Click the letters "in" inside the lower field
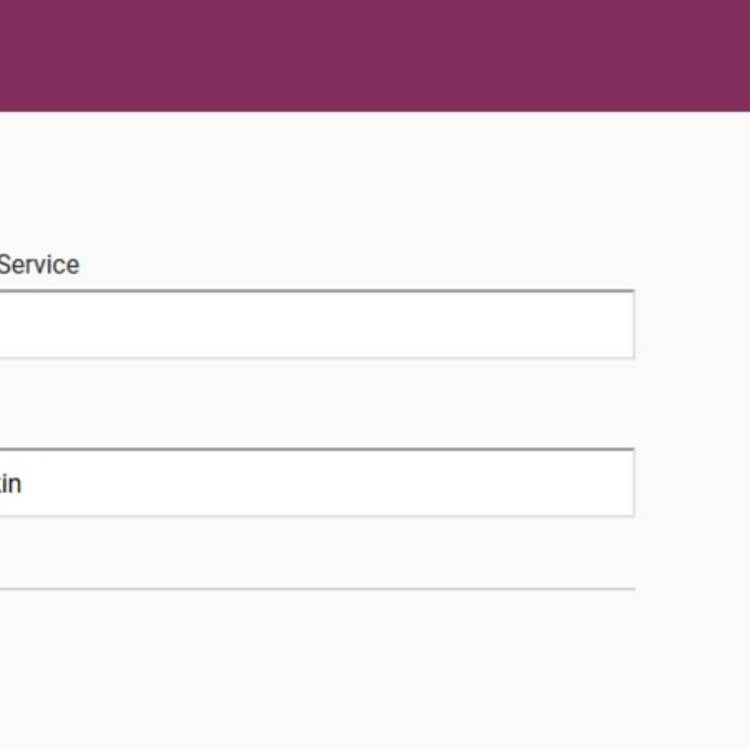The height and width of the screenshot is (750, 750). [x=11, y=484]
